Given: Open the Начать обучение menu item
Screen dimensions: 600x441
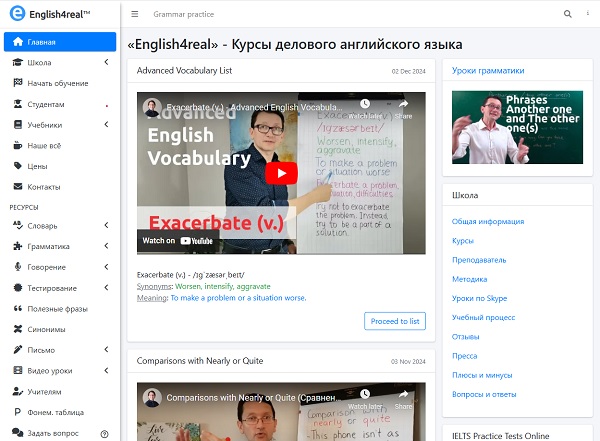Looking at the screenshot, I should point(60,83).
